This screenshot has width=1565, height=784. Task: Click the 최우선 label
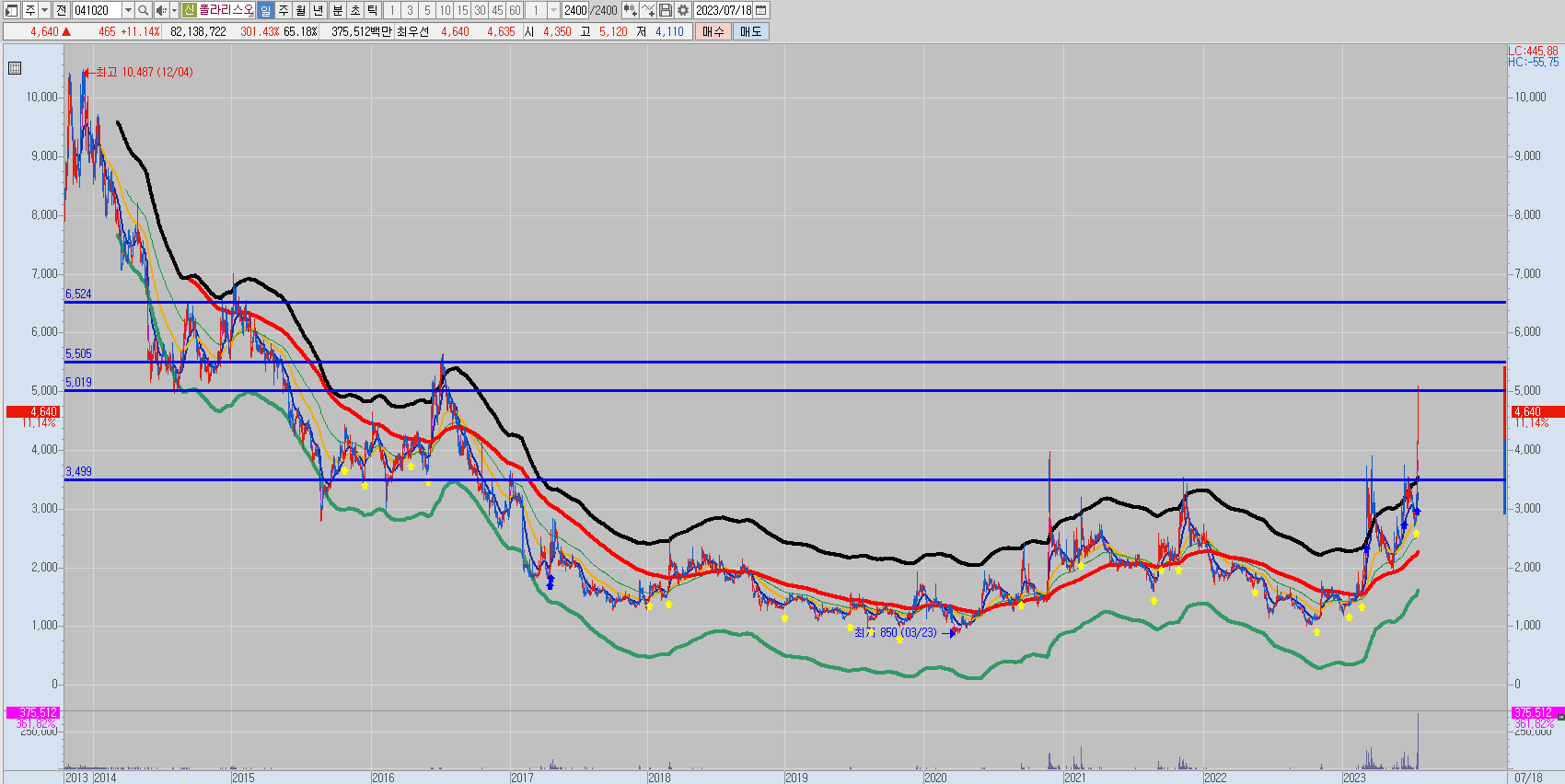point(412,31)
